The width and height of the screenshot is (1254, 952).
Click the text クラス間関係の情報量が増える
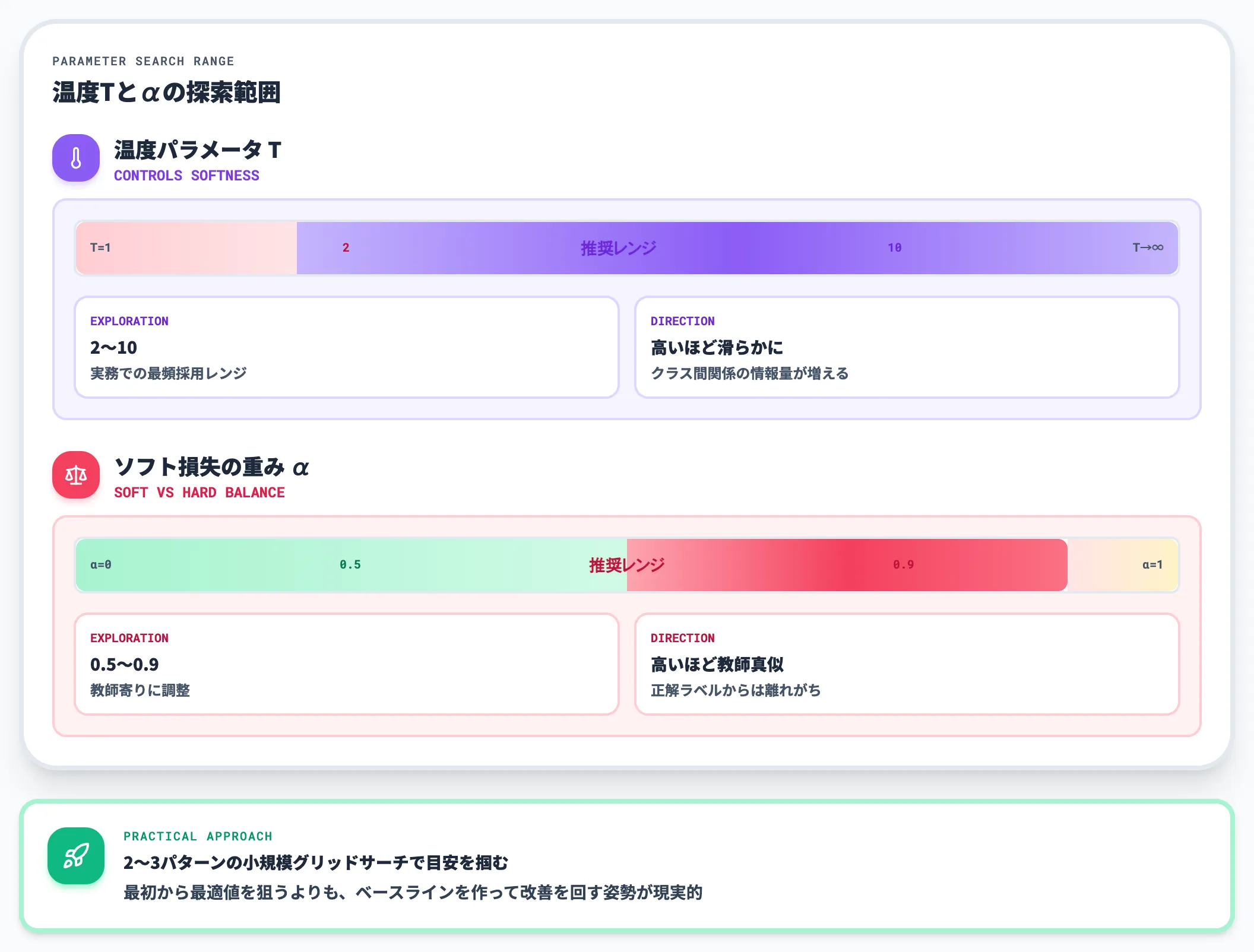[x=750, y=373]
